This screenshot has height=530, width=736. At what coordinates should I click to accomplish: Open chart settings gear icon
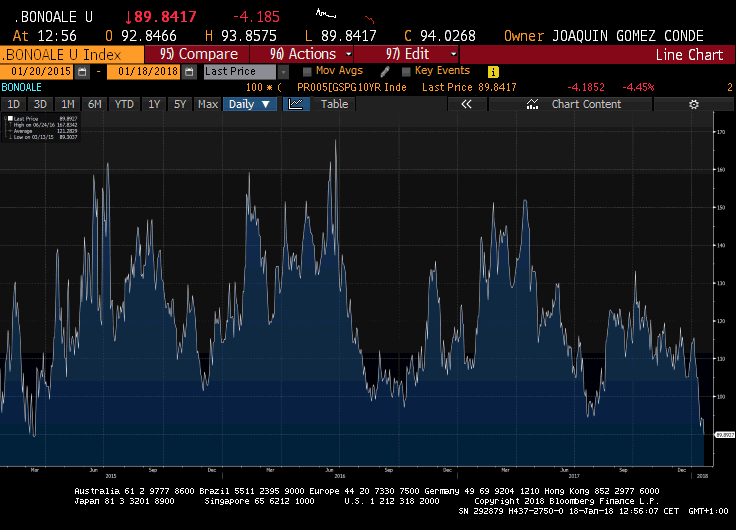point(694,104)
